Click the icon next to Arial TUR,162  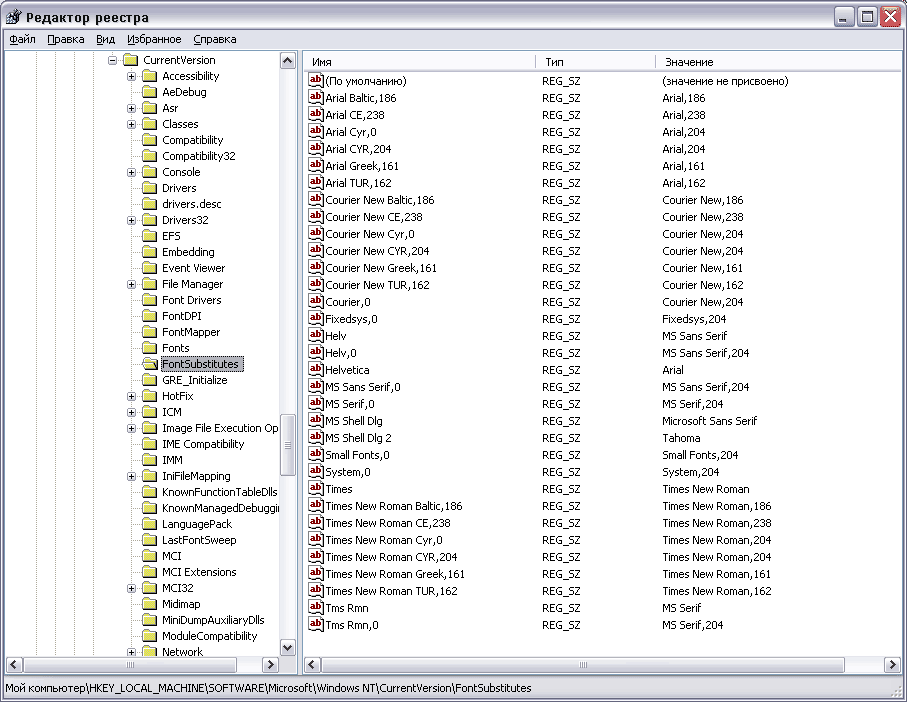click(x=315, y=182)
